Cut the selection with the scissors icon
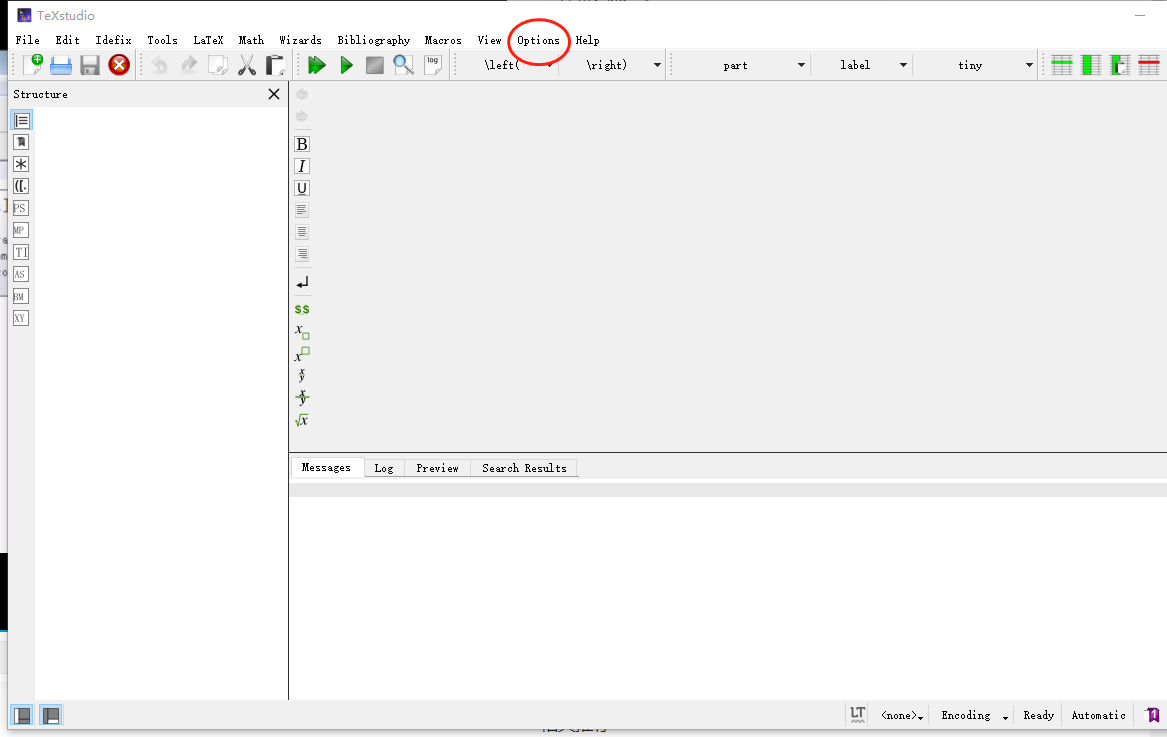Viewport: 1167px width, 737px height. click(247, 66)
